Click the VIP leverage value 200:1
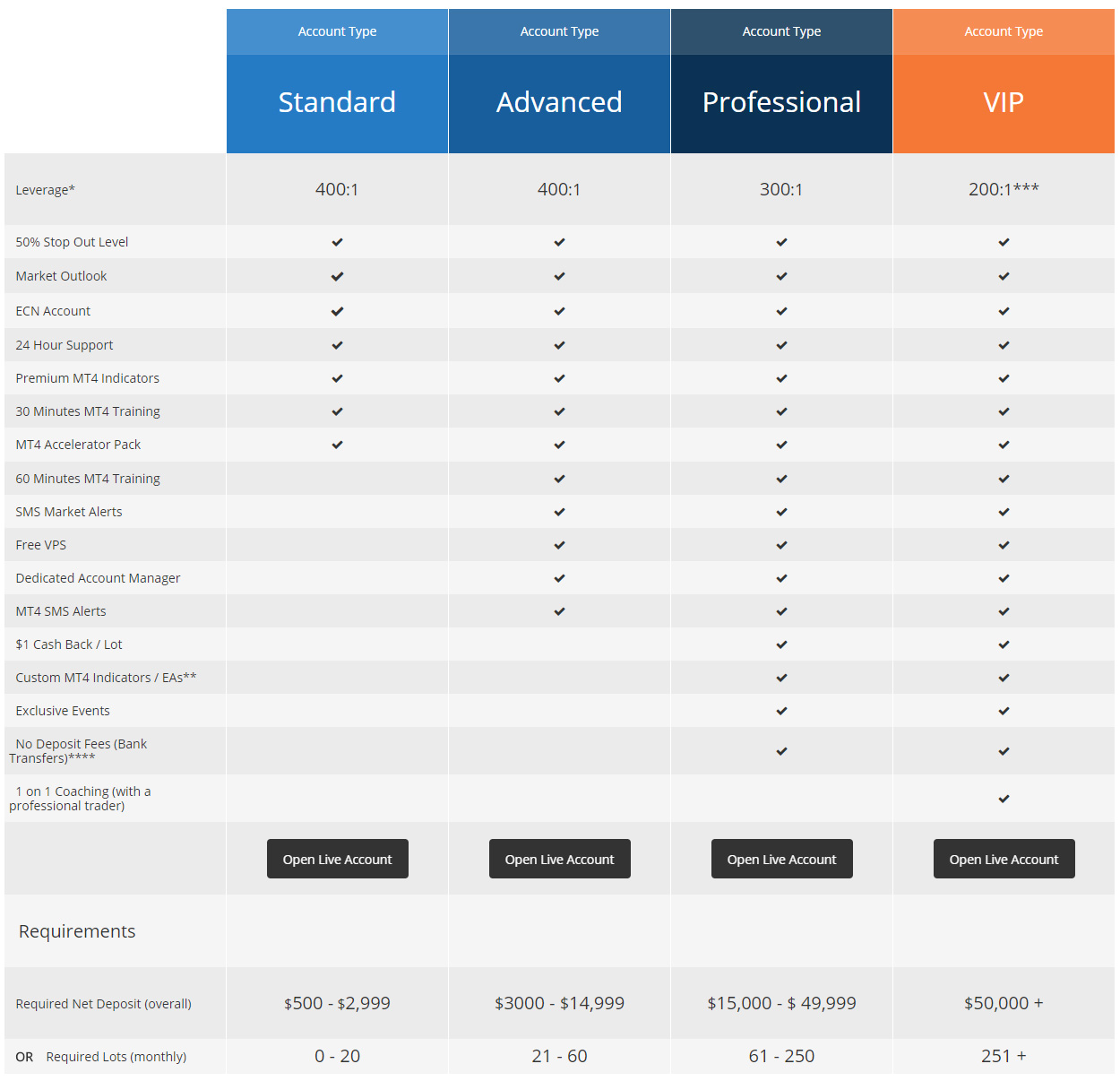This screenshot has width=1120, height=1081. tap(1004, 189)
